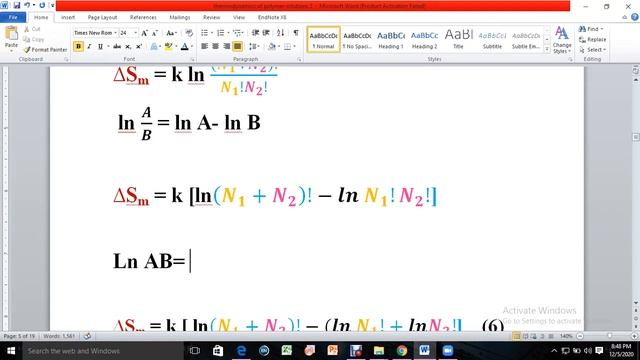Switch to the References tab

point(143,17)
